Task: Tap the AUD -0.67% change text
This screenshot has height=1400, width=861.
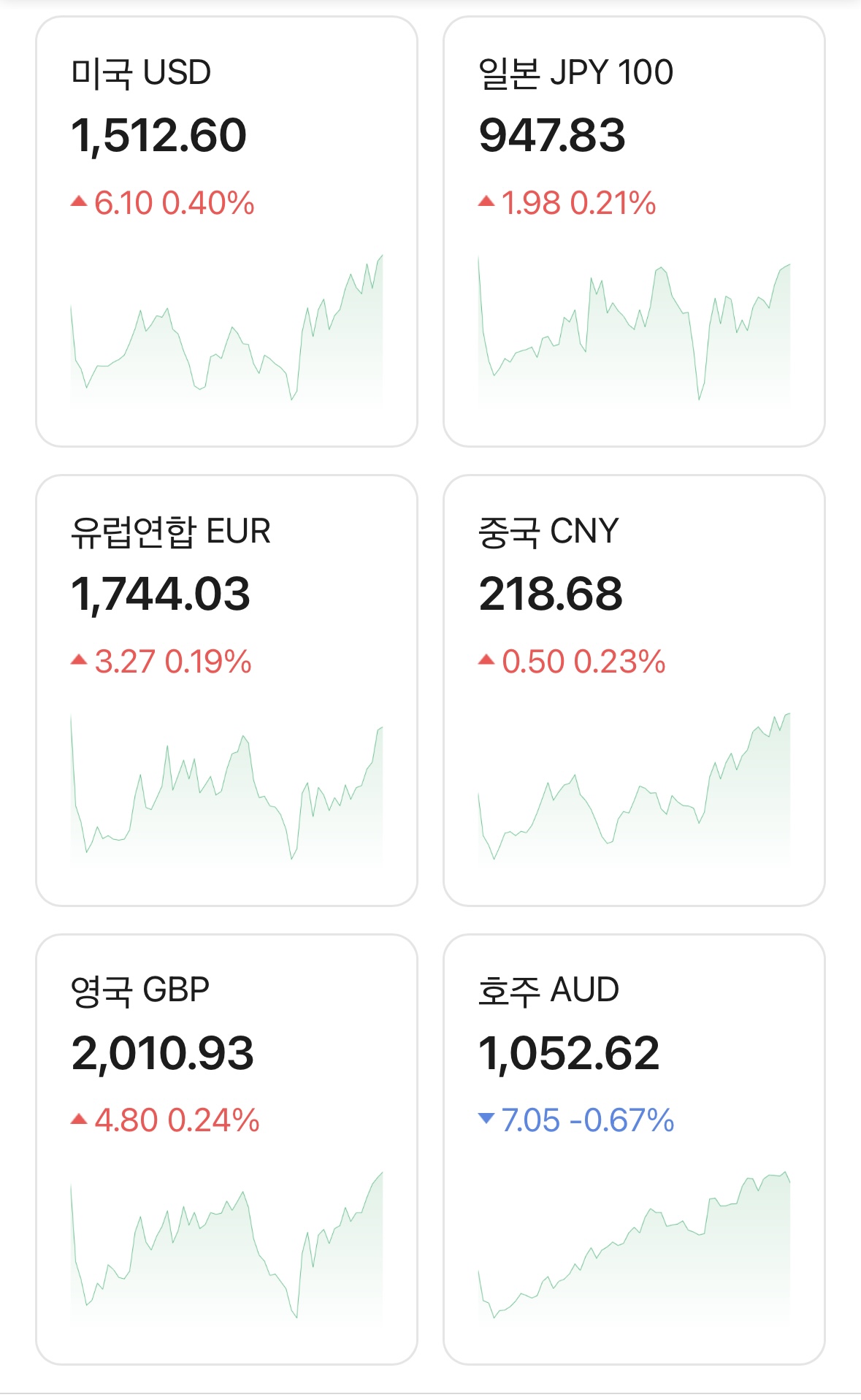Action: 621,1120
